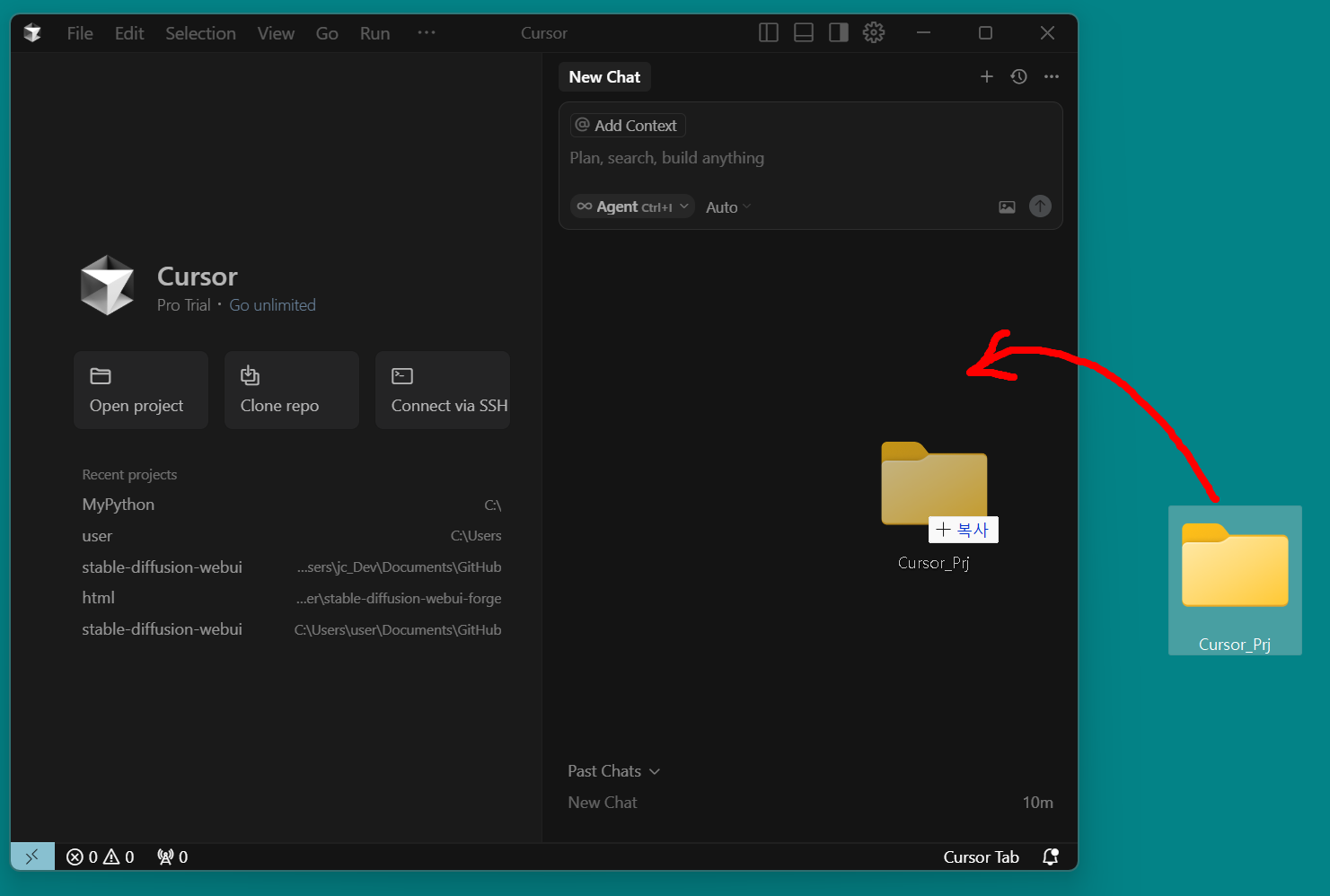1330x896 pixels.
Task: Open the View menu
Action: pyautogui.click(x=276, y=33)
